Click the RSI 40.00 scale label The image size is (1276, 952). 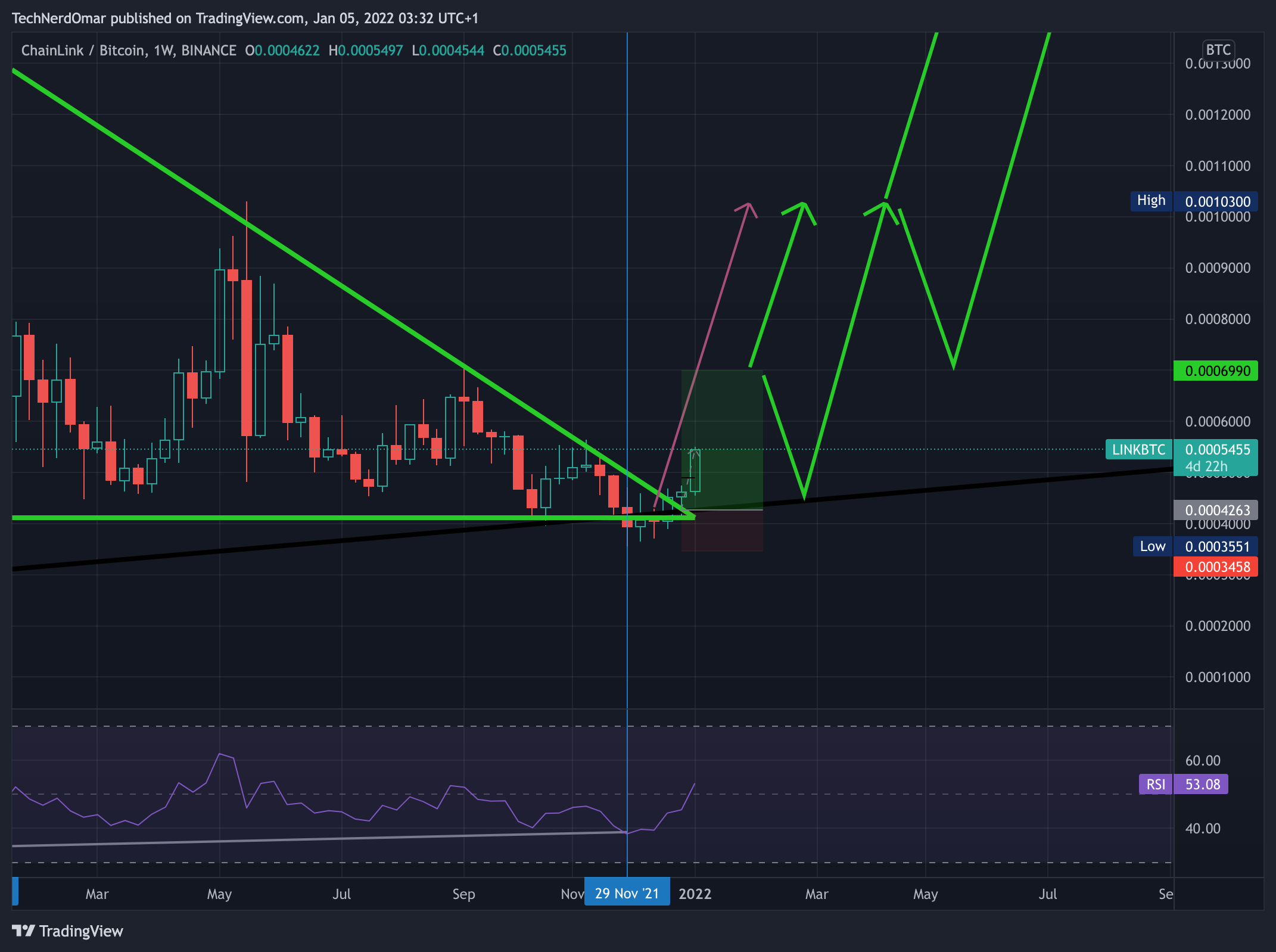1203,828
